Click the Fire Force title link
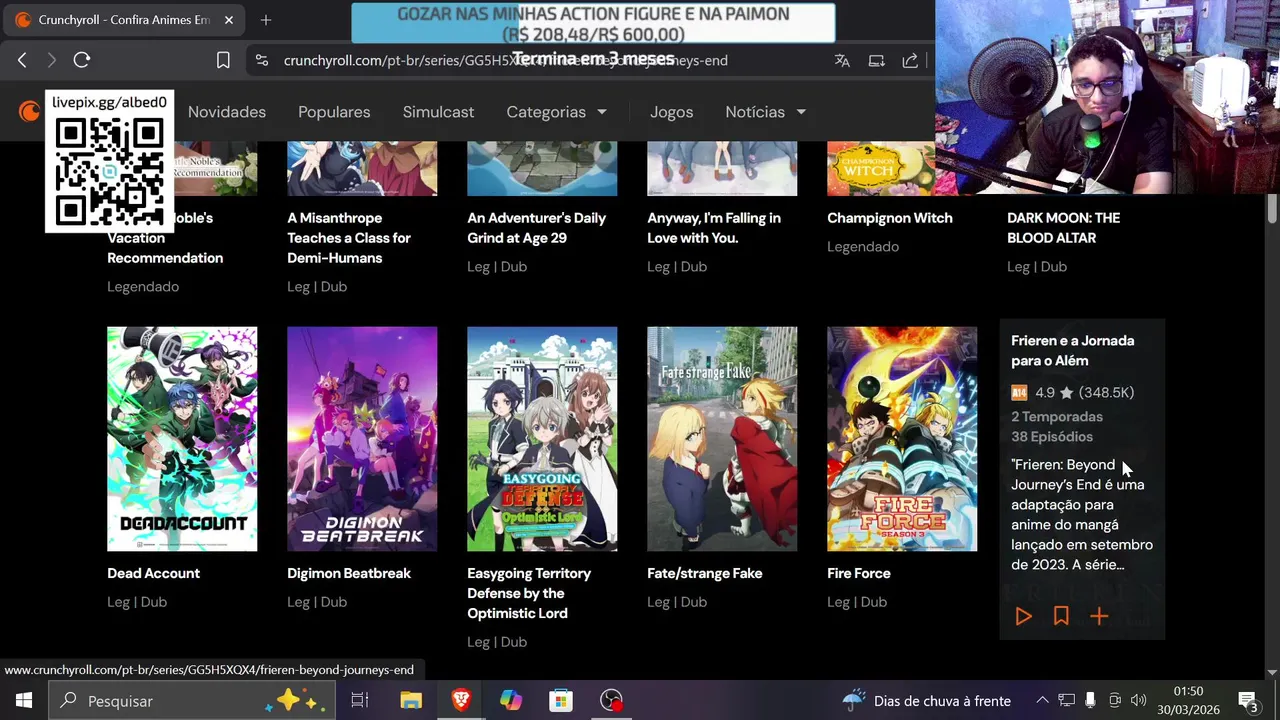This screenshot has width=1280, height=720. (x=858, y=573)
